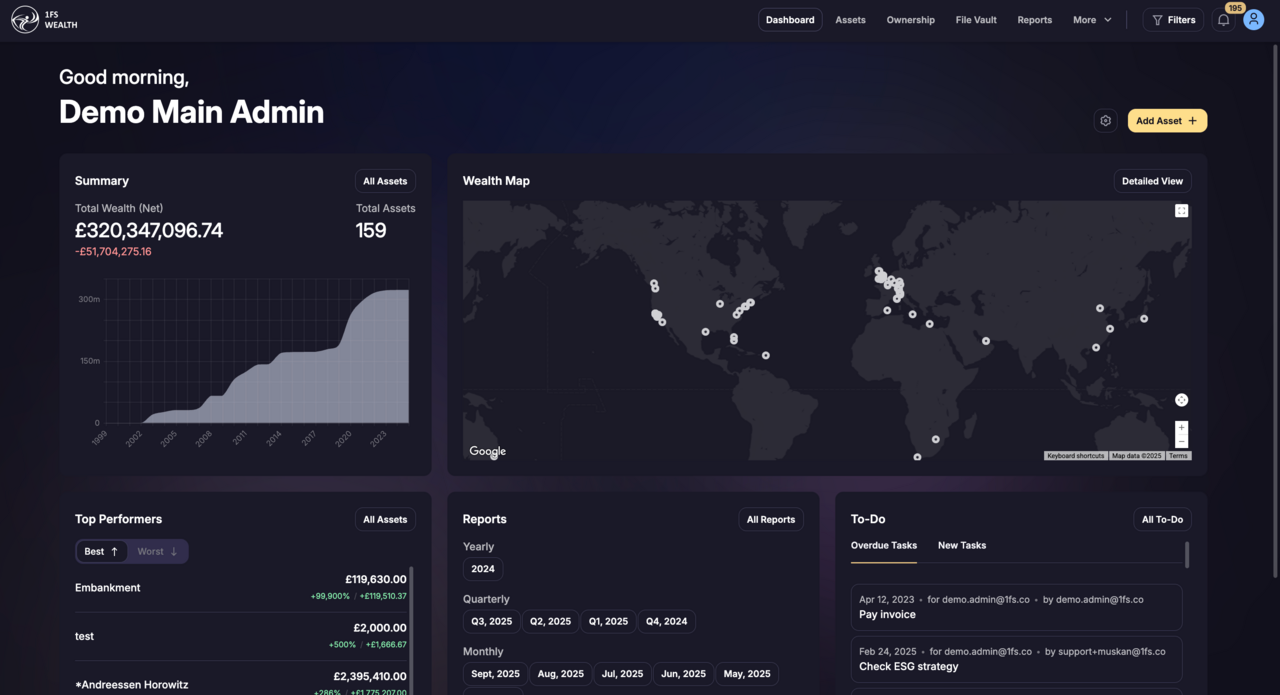Image resolution: width=1280 pixels, height=695 pixels.
Task: Zoom in on the Wealth Map
Action: coord(1181,428)
